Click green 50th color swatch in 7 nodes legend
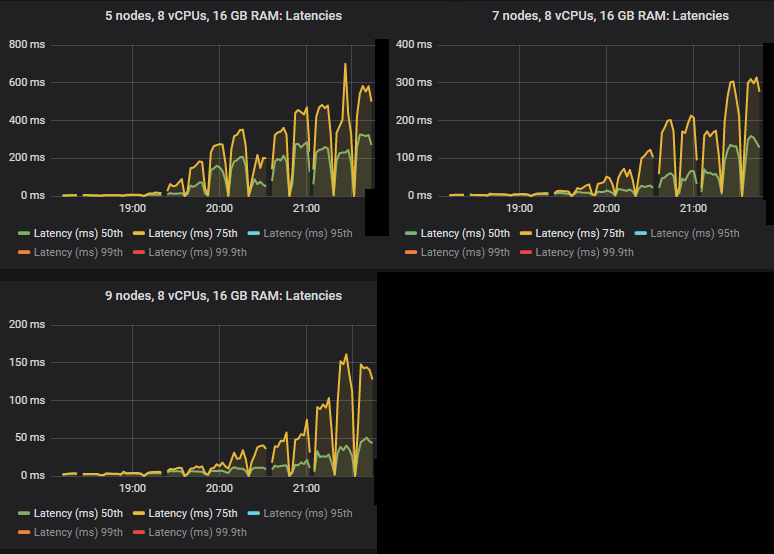Screen dimensions: 774x554 tap(411, 233)
